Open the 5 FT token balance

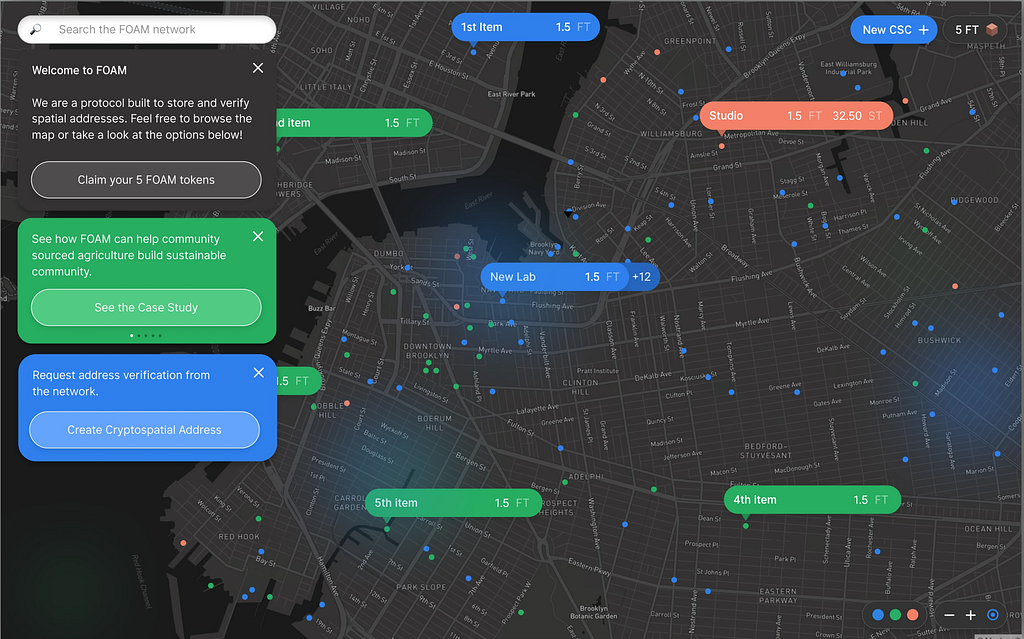pyautogui.click(x=976, y=30)
